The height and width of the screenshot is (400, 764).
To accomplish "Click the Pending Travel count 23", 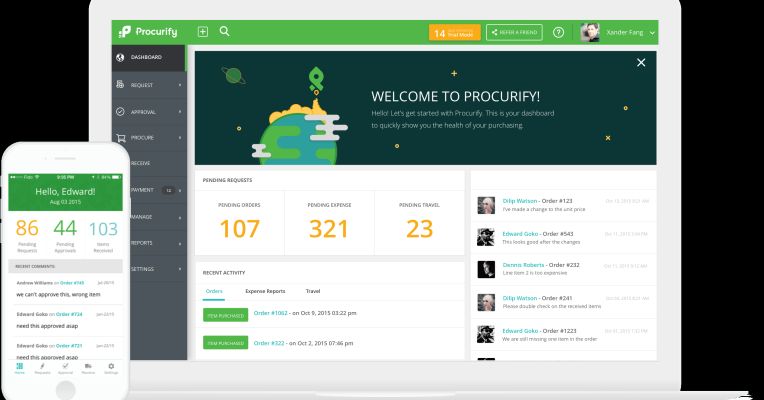I will [x=419, y=229].
